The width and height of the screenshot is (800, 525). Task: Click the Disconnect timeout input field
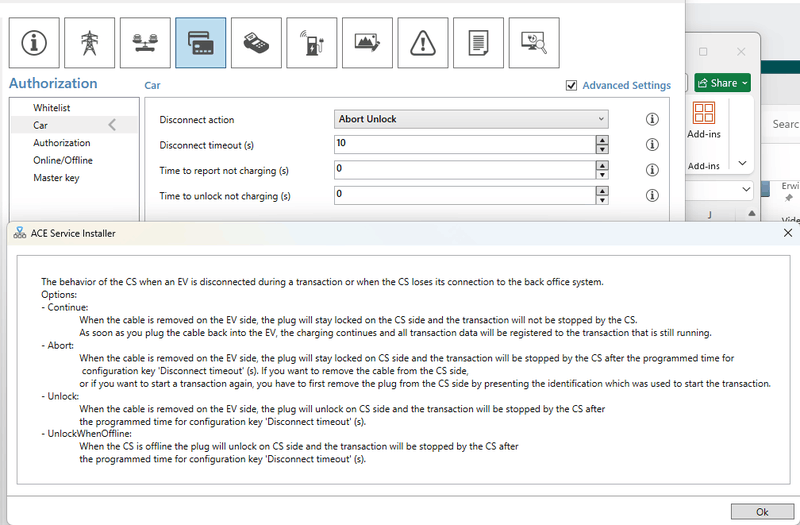[465, 144]
